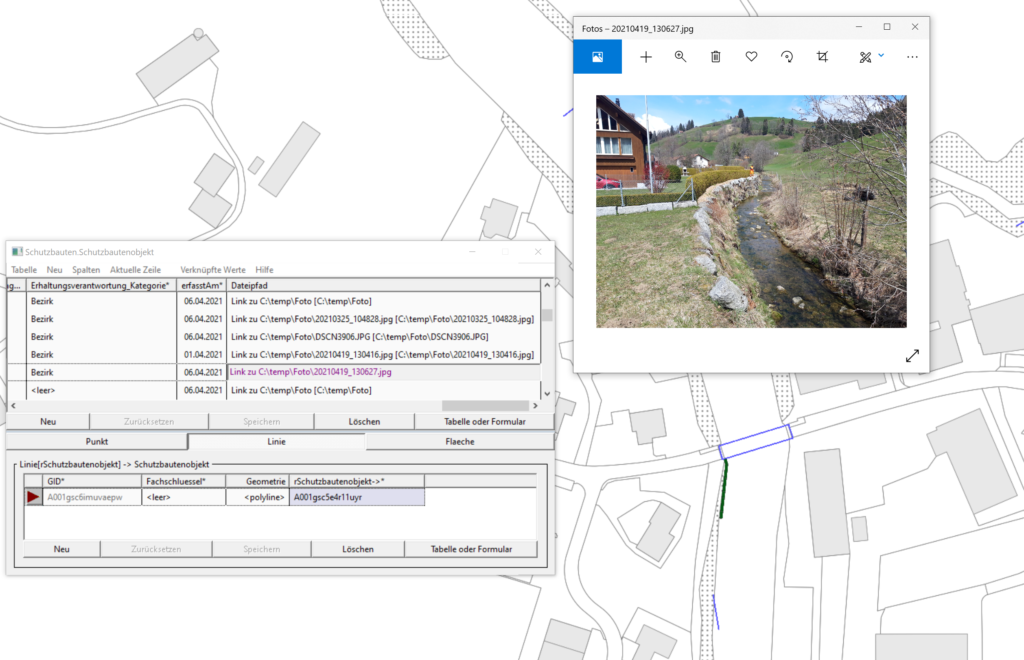Open the Neu menu in menu bar
Viewport: 1024px width, 660px height.
[54, 270]
